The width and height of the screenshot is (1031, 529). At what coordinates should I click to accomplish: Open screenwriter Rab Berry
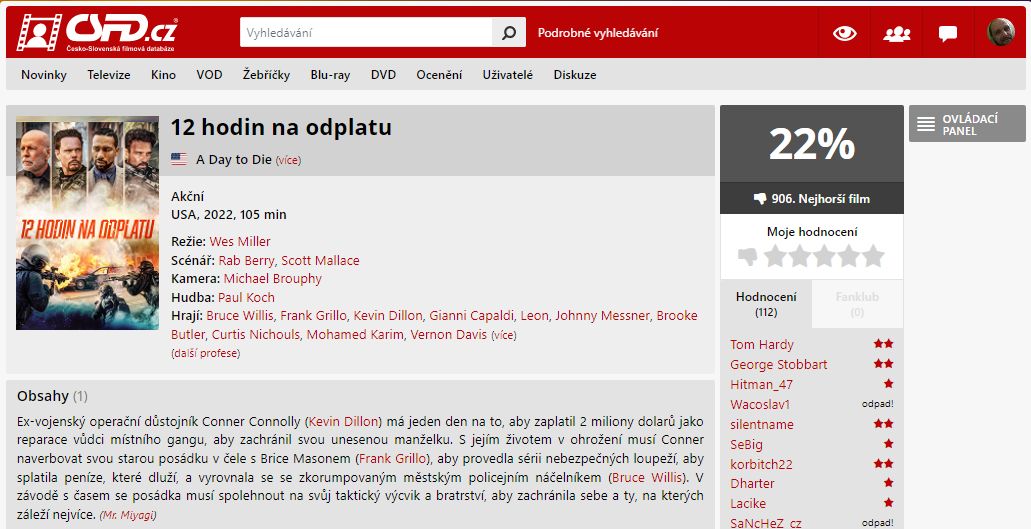[247, 260]
